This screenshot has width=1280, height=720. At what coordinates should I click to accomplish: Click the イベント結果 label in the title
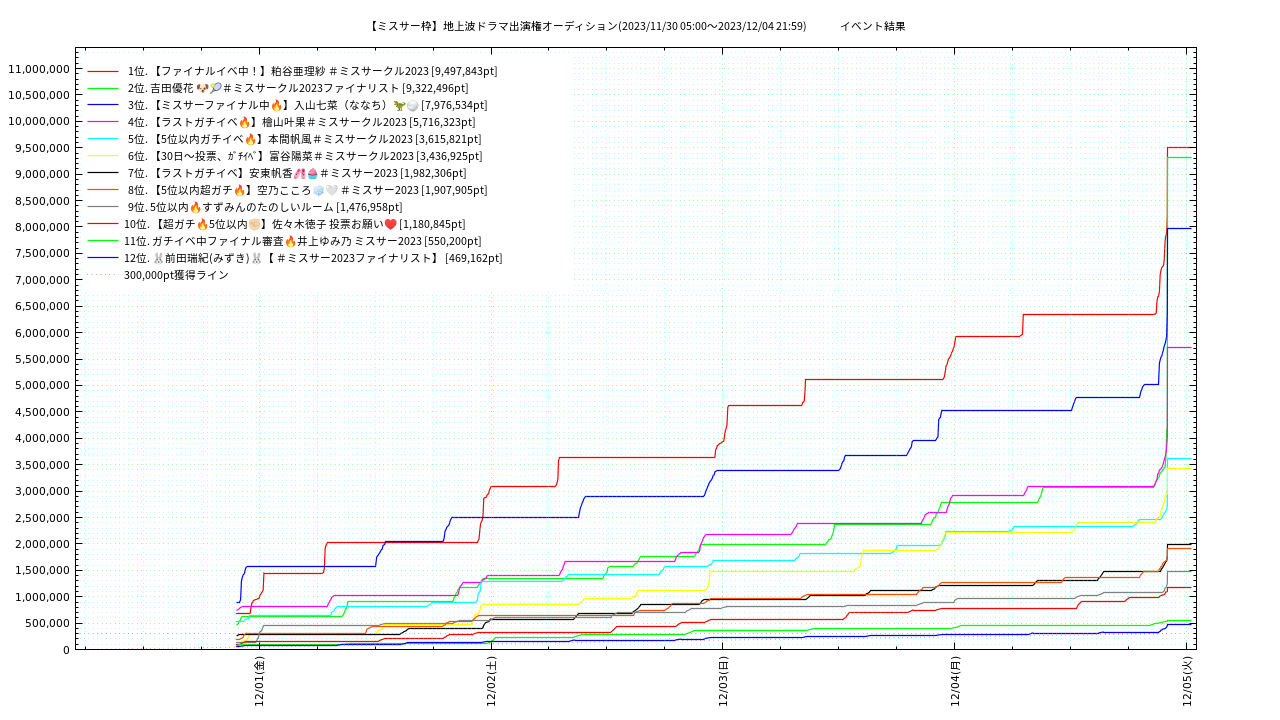pyautogui.click(x=873, y=26)
